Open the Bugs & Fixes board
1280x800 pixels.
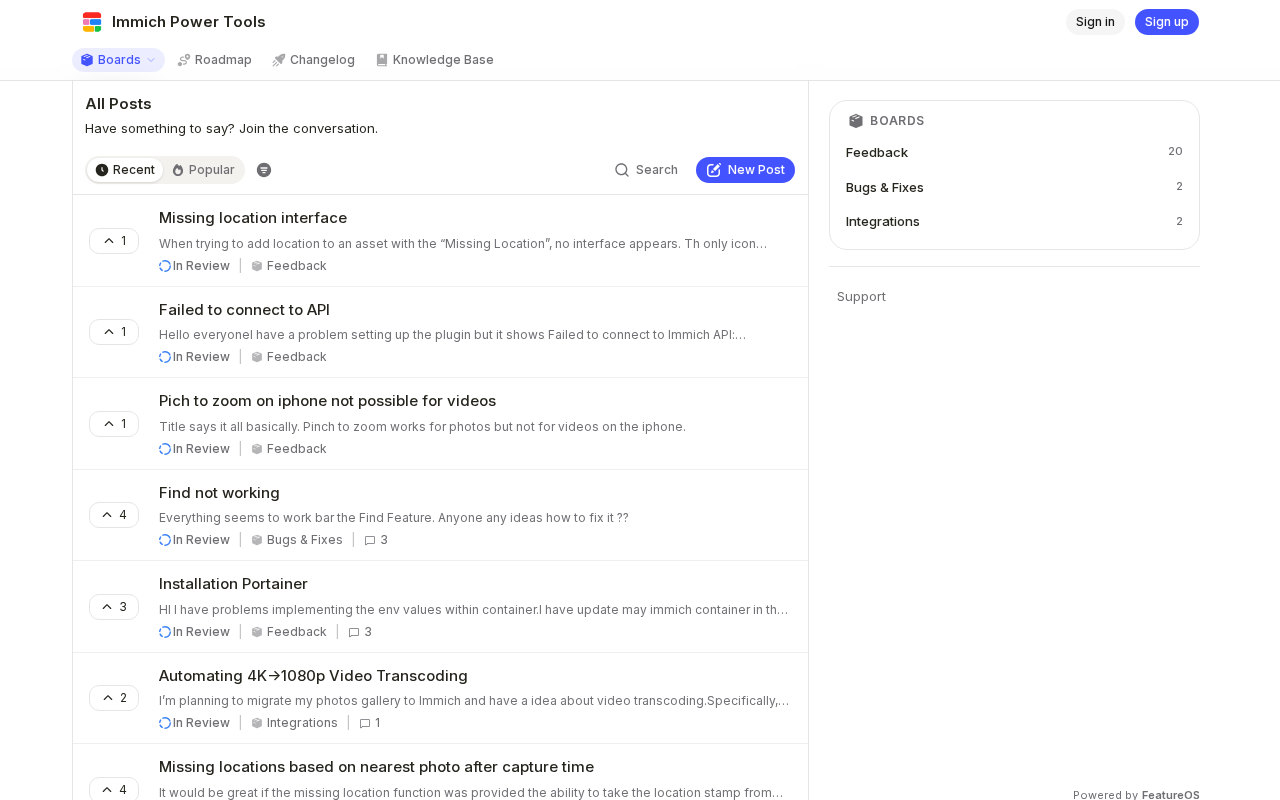(x=885, y=187)
